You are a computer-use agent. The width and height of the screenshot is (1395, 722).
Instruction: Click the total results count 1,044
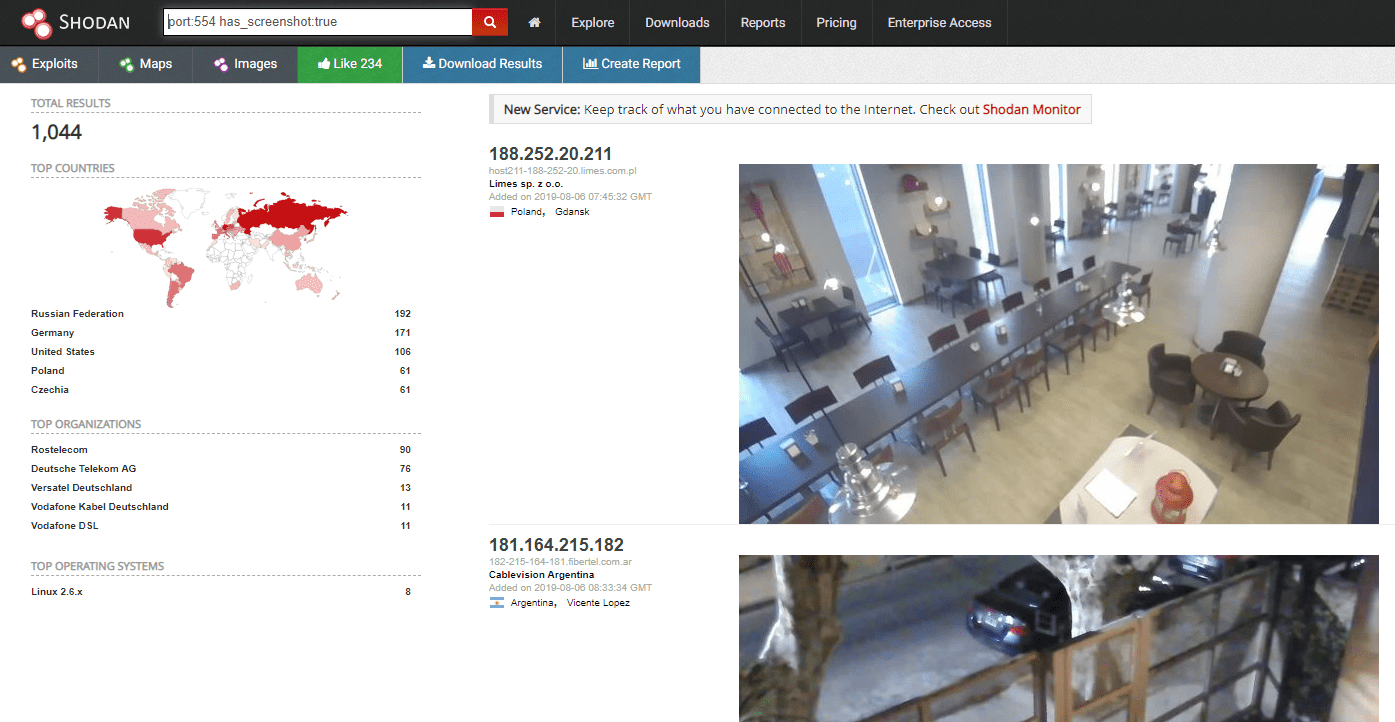pyautogui.click(x=56, y=132)
